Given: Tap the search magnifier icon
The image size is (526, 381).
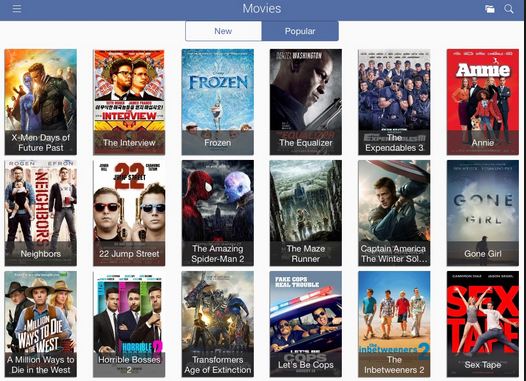Looking at the screenshot, I should pos(509,9).
